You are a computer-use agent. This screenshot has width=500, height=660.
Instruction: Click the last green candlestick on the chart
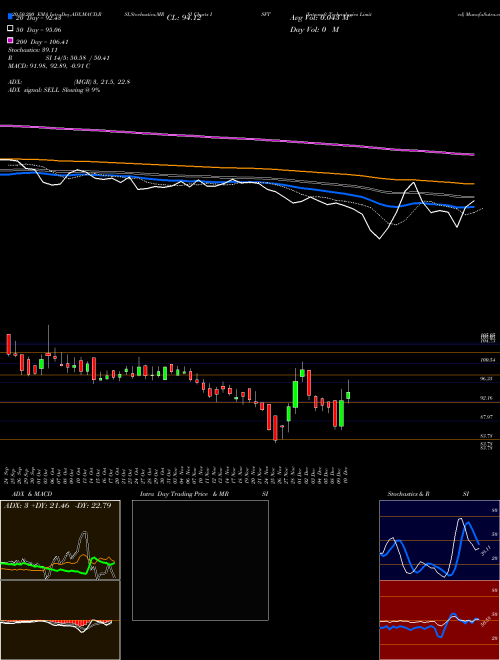click(348, 395)
